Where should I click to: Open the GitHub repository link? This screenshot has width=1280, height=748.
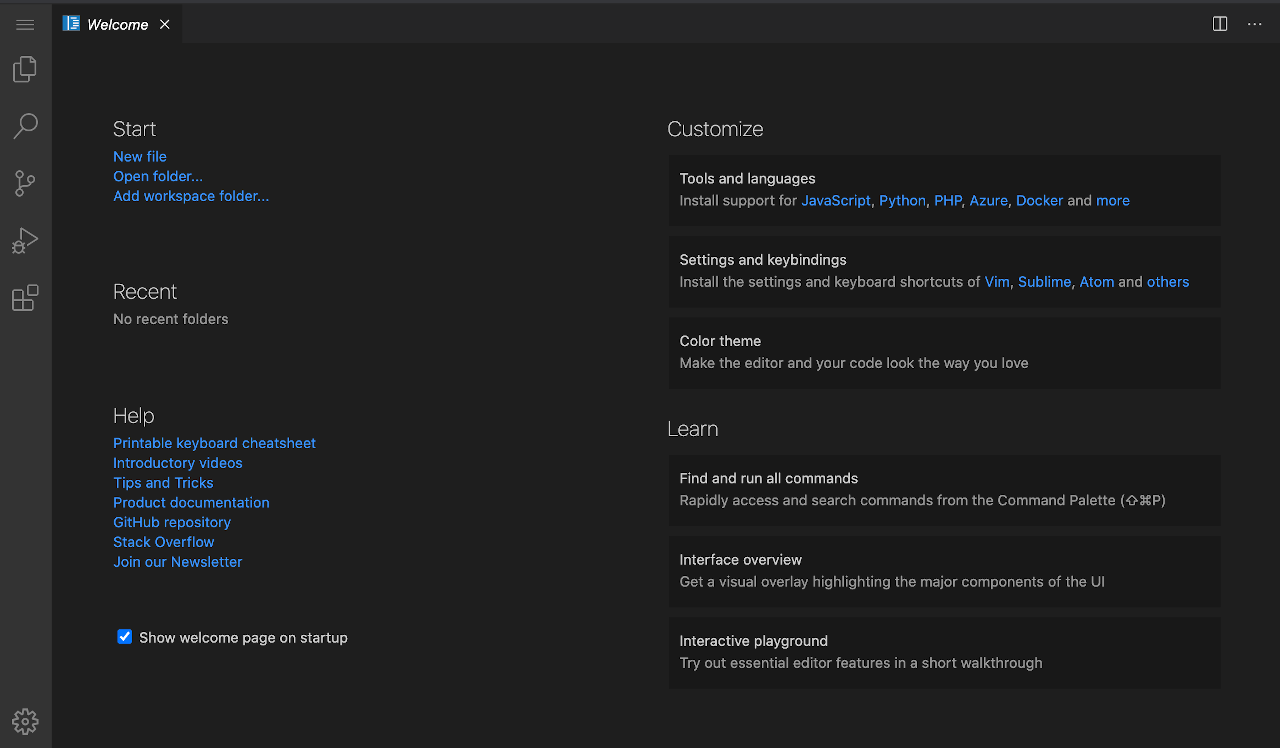coord(171,522)
